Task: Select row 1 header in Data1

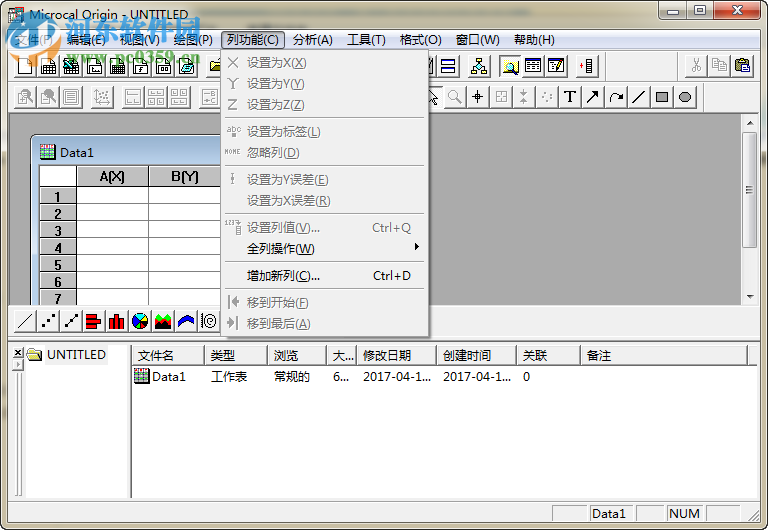Action: (58, 196)
